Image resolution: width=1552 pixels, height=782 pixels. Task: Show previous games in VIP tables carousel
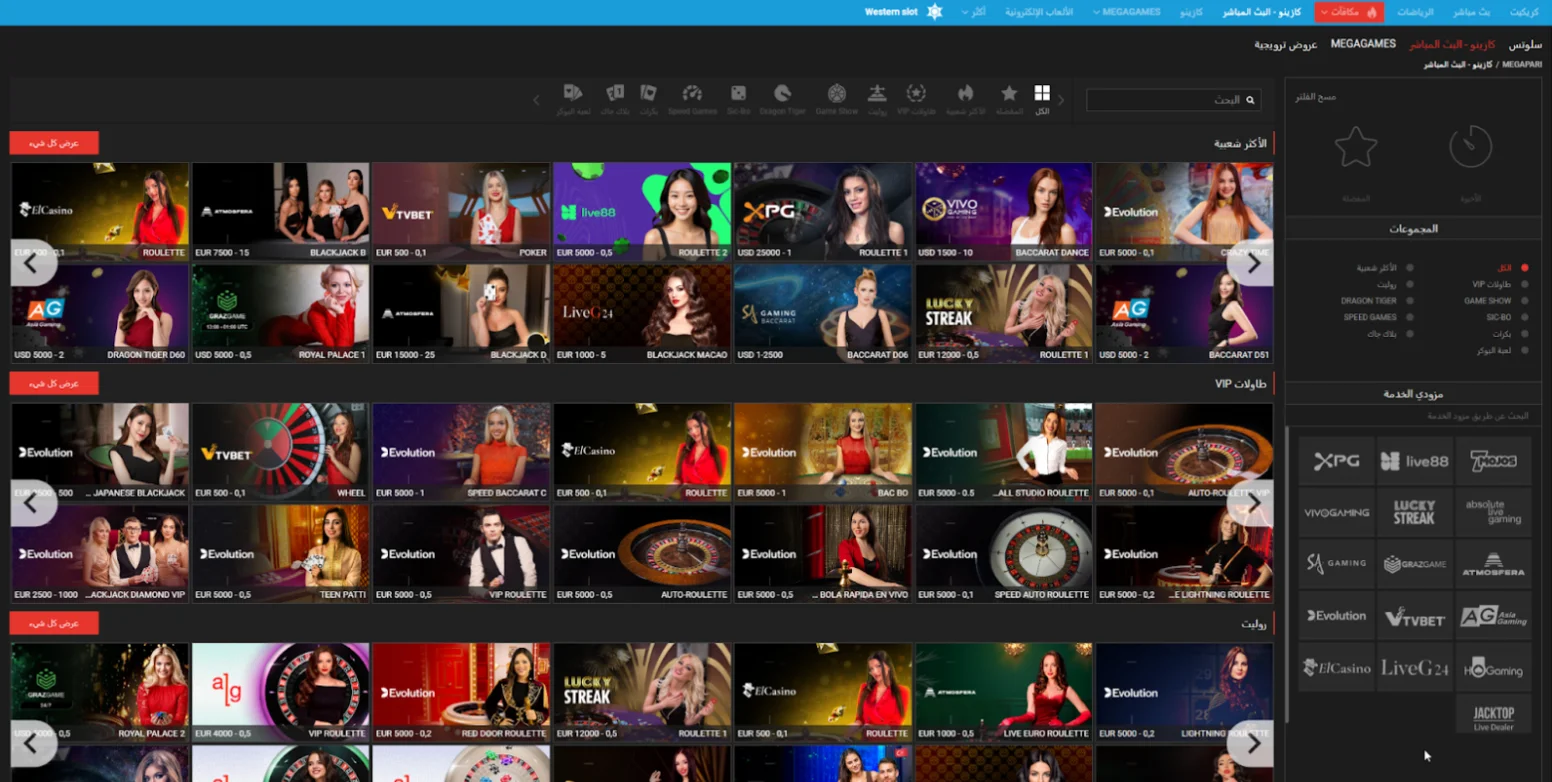tap(32, 504)
